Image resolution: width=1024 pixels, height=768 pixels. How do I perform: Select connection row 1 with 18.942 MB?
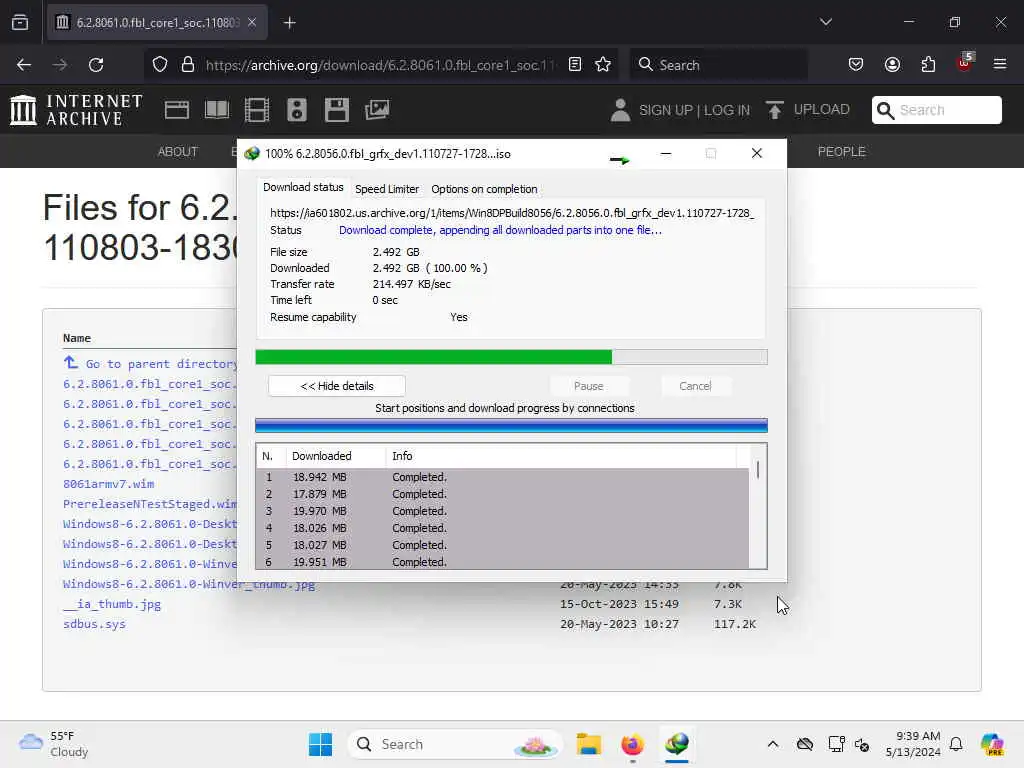point(502,477)
